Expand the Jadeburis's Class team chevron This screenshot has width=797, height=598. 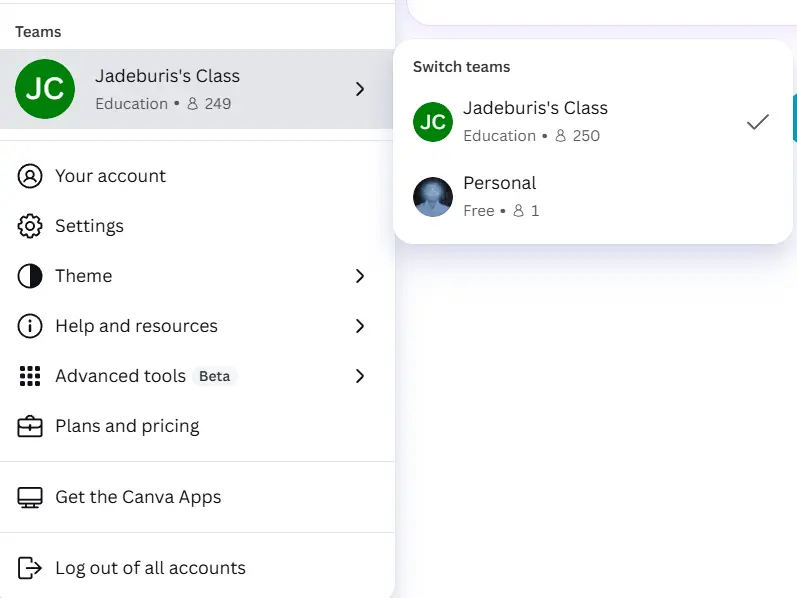coord(360,89)
